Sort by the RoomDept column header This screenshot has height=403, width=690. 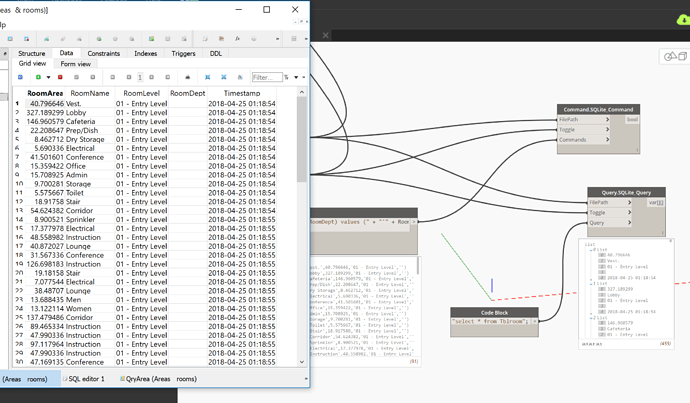(187, 93)
